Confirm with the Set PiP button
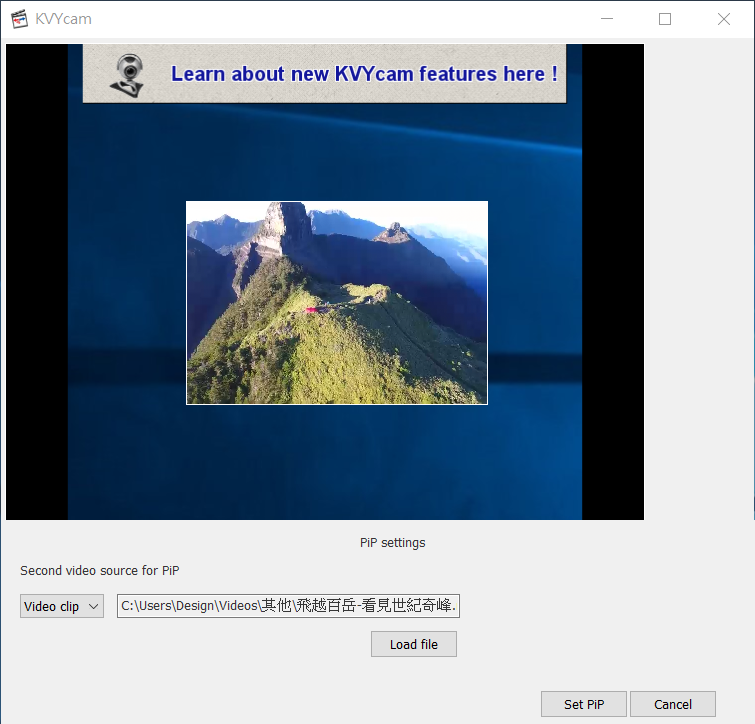This screenshot has height=724, width=755. click(584, 704)
